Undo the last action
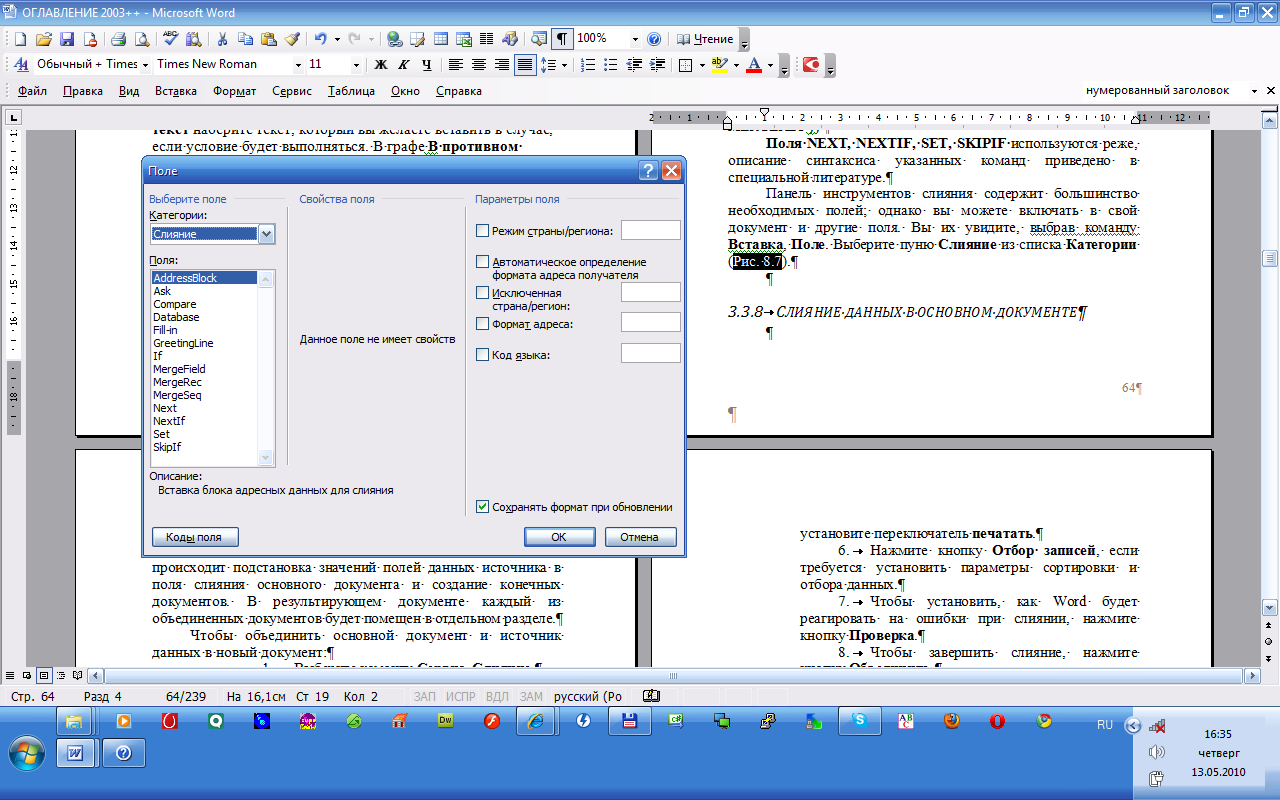Screen dimensions: 1280x800 (x=320, y=39)
